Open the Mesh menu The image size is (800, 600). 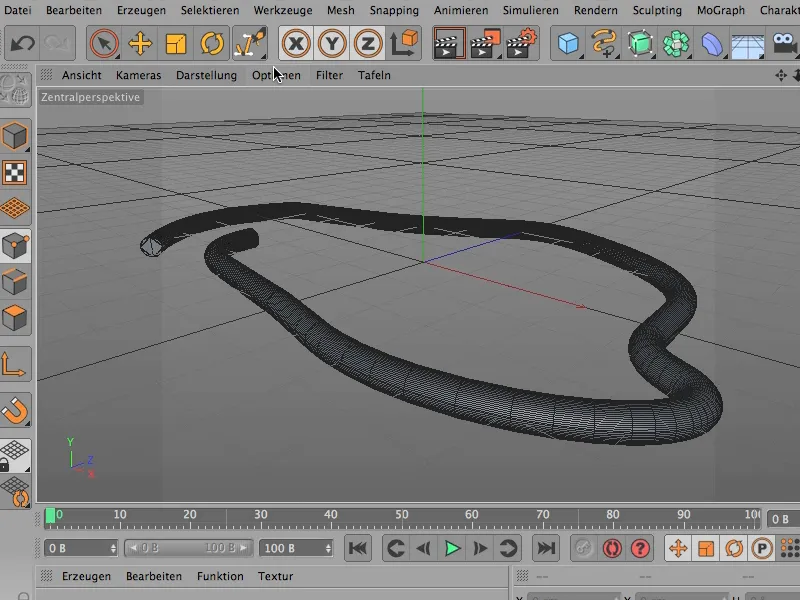[x=341, y=10]
